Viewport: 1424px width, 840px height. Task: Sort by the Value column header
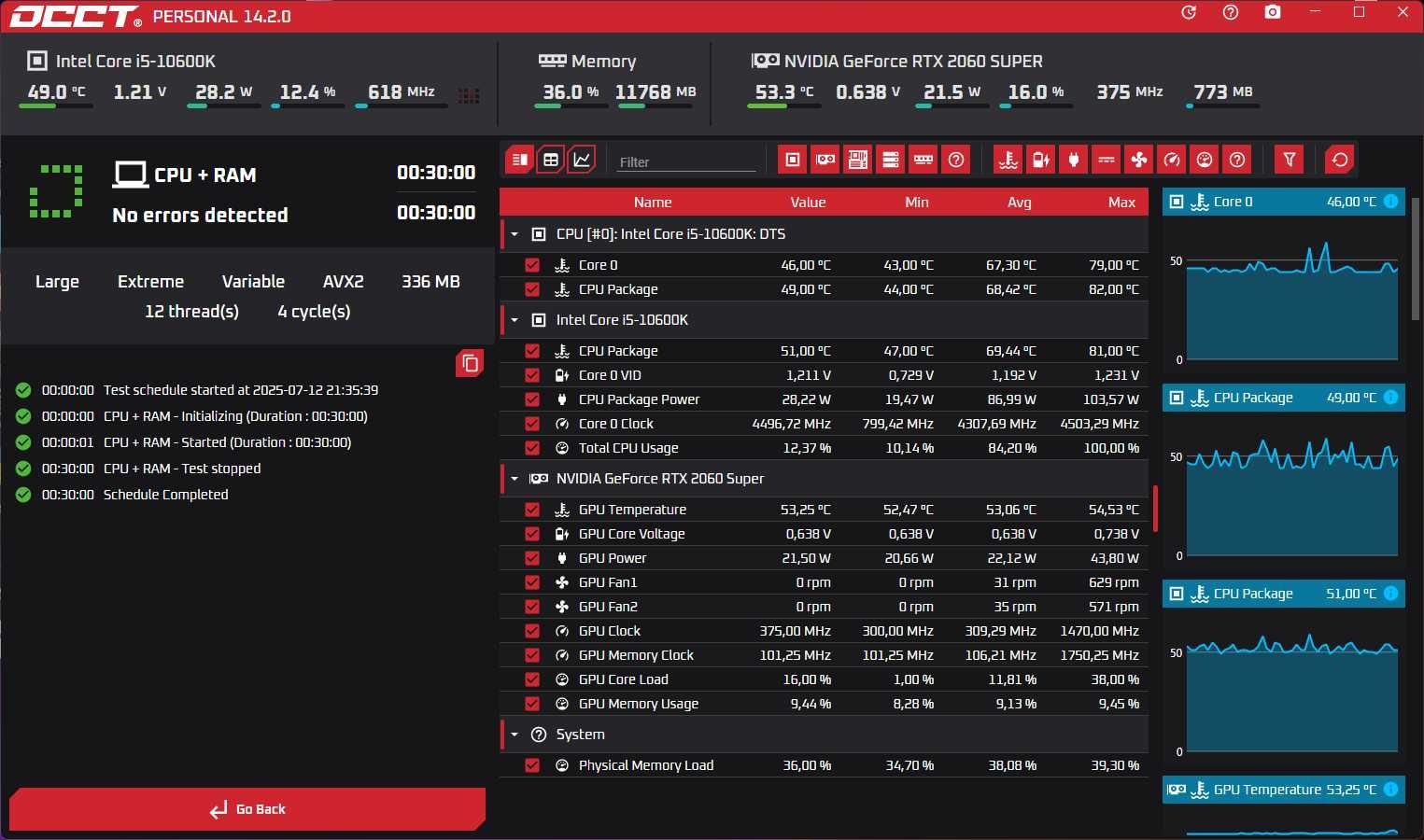coord(808,203)
